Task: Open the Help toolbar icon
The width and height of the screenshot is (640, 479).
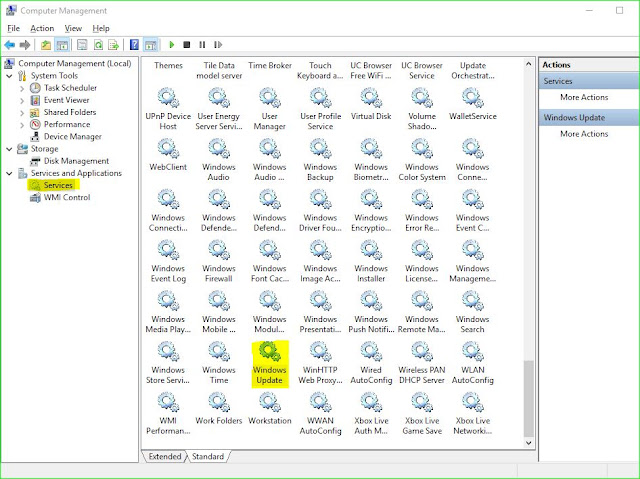Action: [x=134, y=45]
